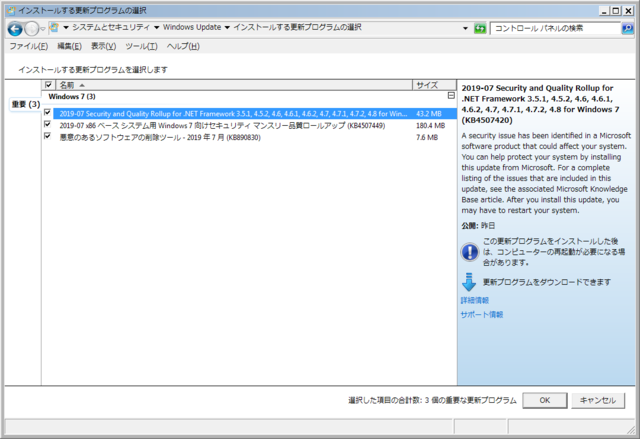Click the forward navigation arrow button

31,29
